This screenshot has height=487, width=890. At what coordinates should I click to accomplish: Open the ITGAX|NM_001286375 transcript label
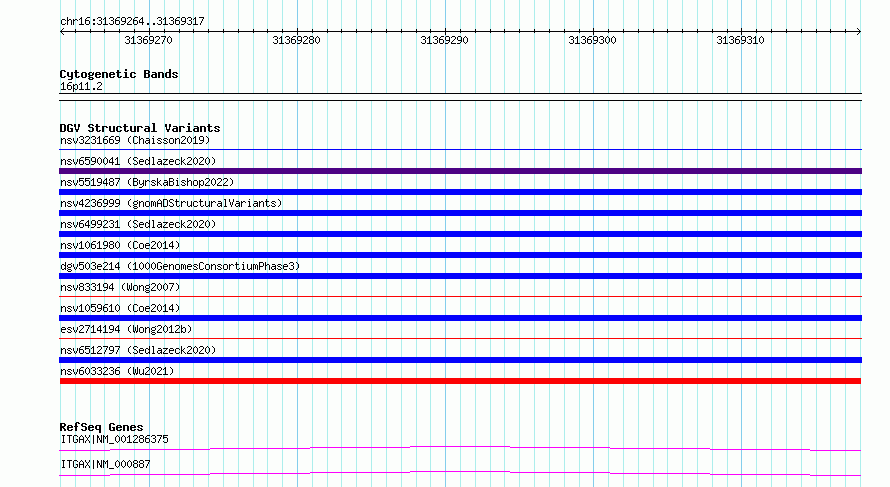click(114, 439)
